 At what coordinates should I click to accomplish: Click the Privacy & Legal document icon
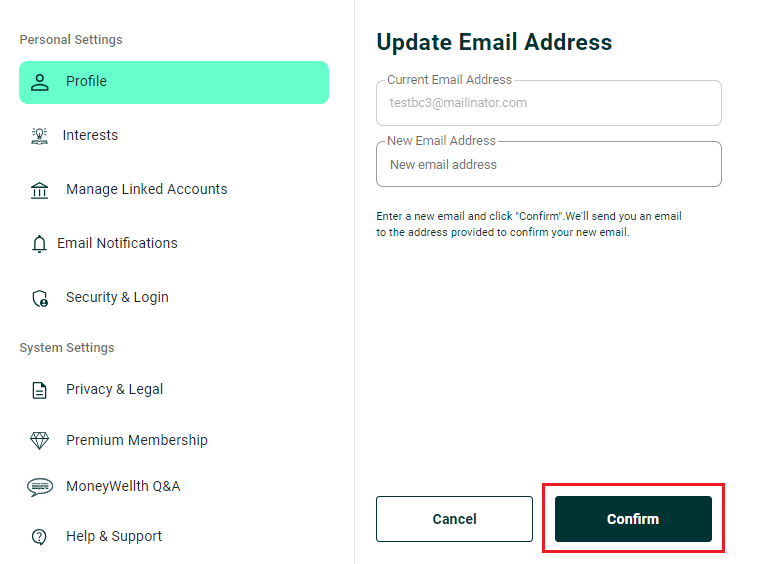[x=40, y=390]
